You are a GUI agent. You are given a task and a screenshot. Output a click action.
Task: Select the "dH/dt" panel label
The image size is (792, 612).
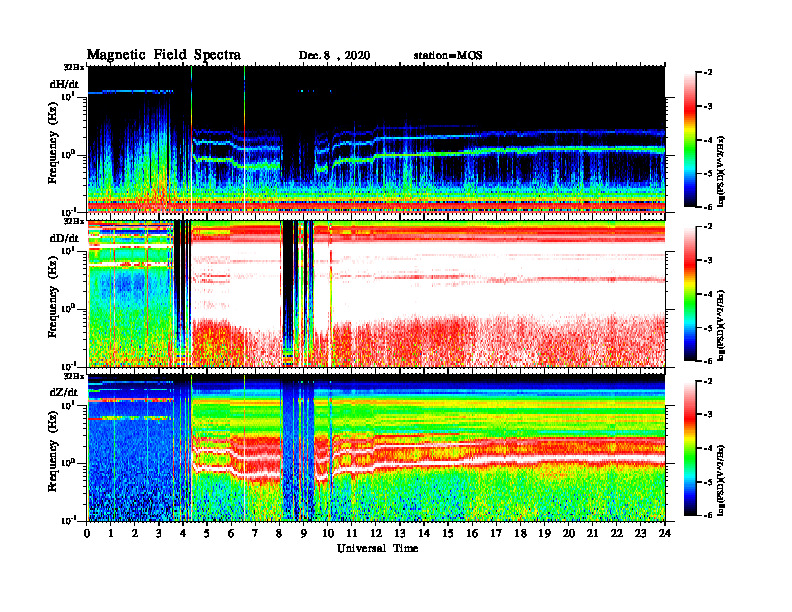[x=64, y=85]
